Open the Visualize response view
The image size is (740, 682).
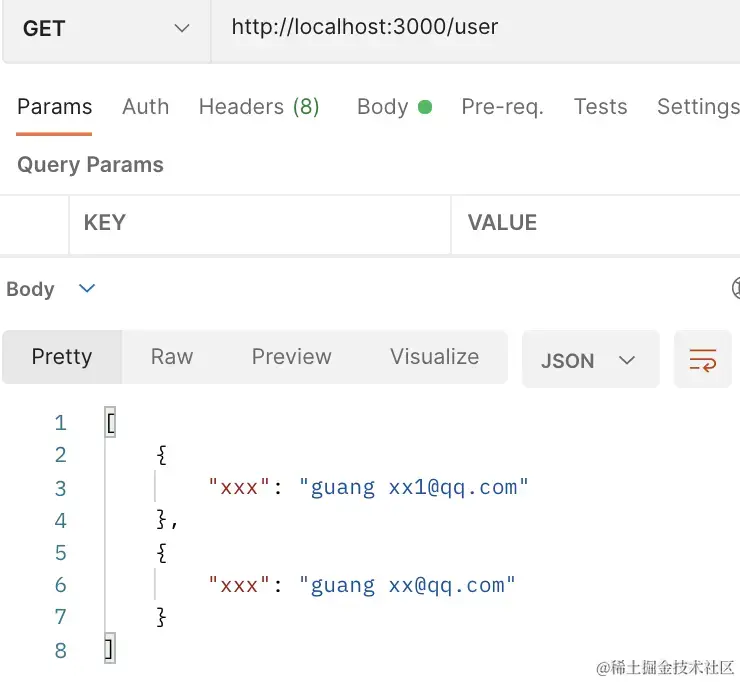(434, 357)
